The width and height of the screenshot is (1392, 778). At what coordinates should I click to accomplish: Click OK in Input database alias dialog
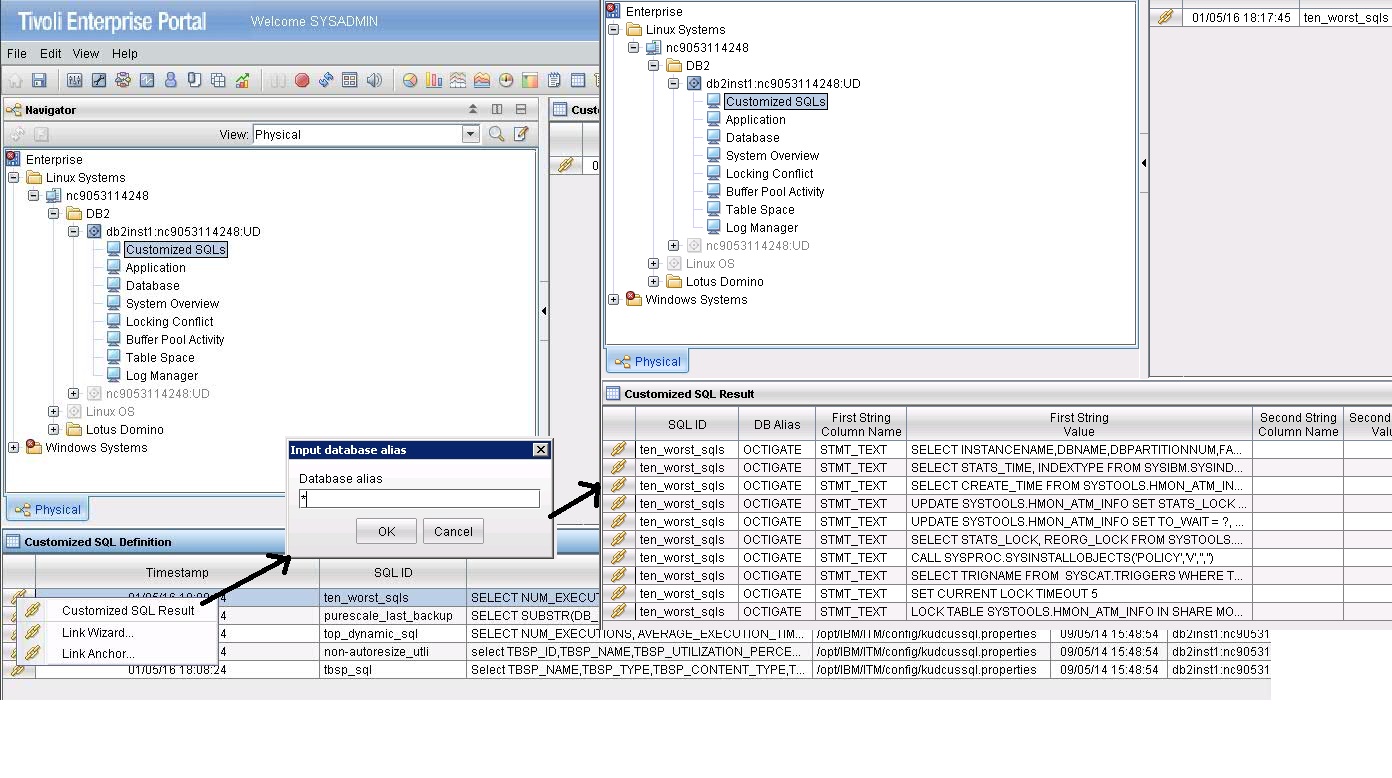tap(386, 531)
